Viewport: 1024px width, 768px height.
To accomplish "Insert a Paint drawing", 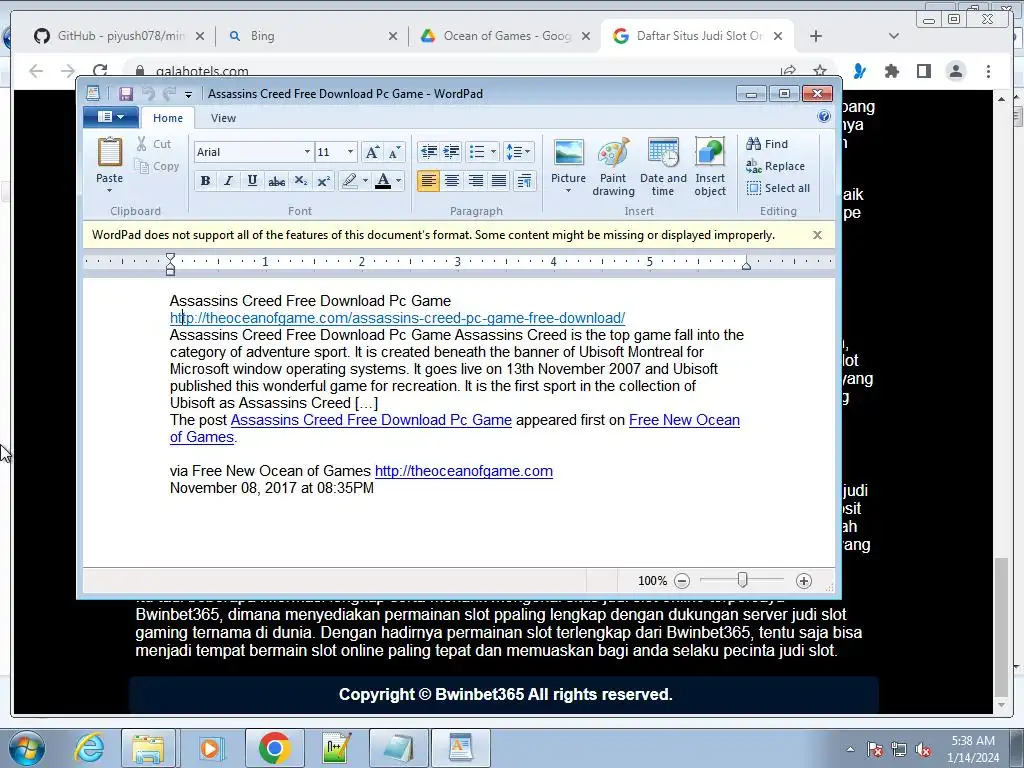I will tap(613, 167).
